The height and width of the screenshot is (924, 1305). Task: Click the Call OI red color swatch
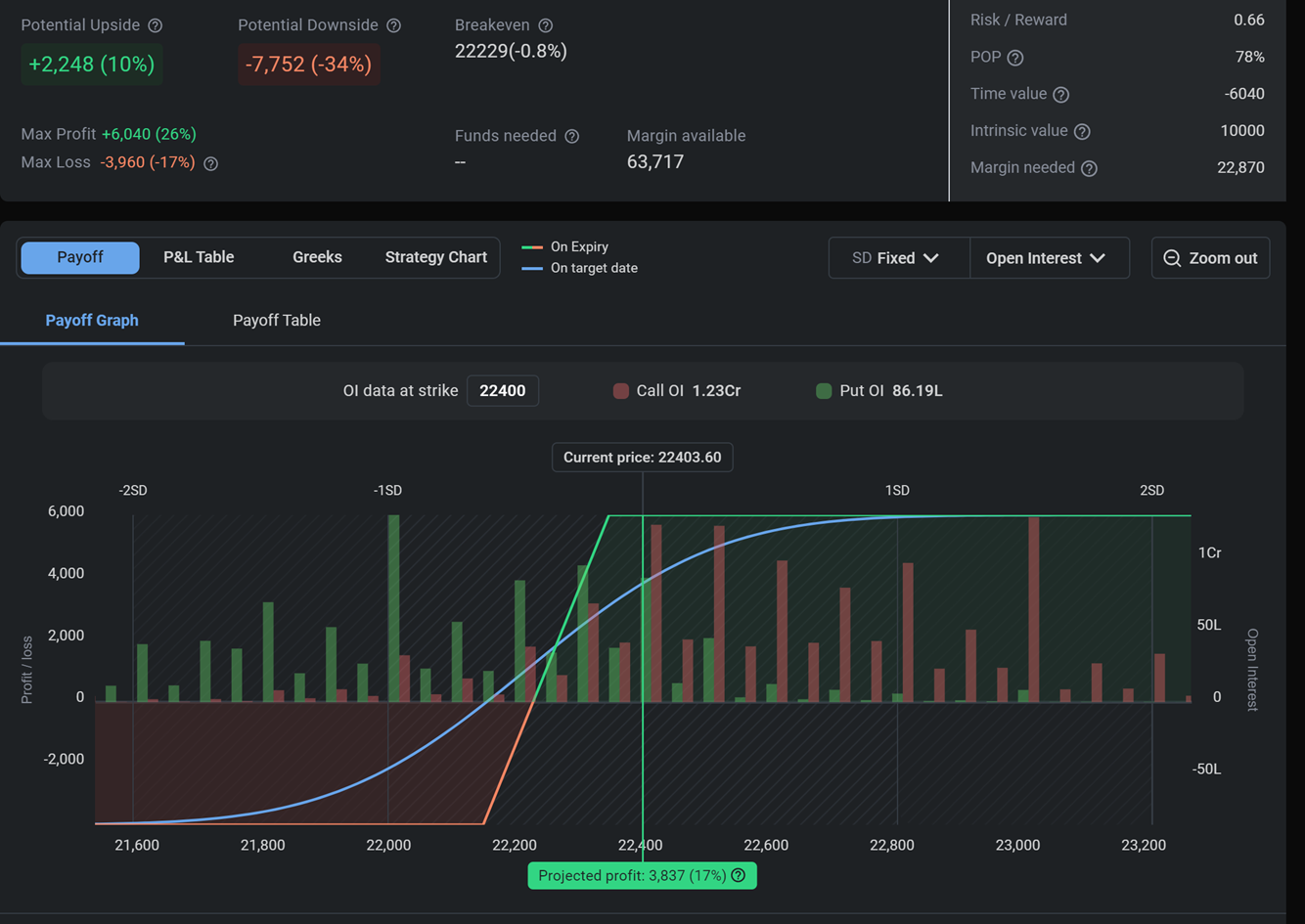pyautogui.click(x=620, y=391)
